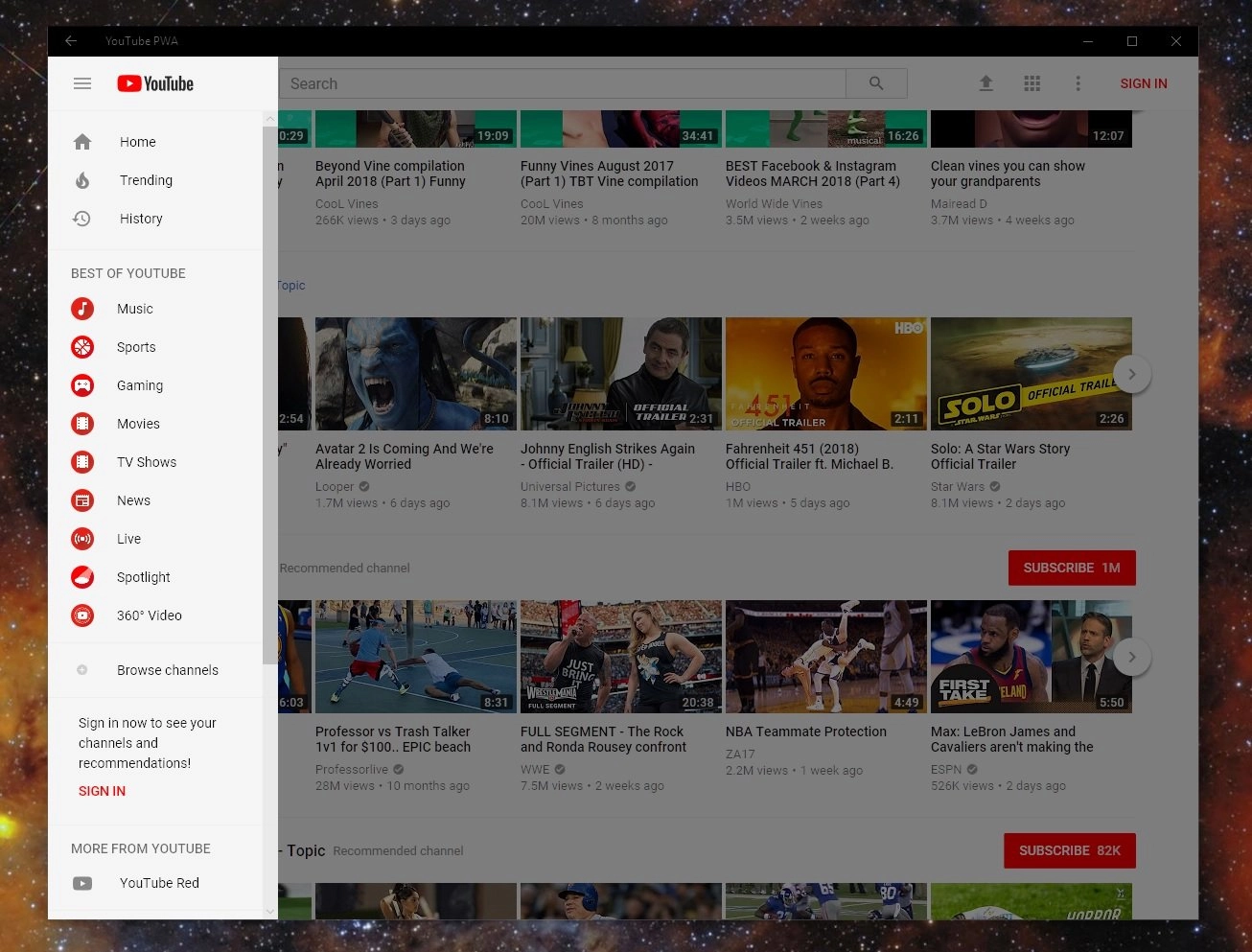This screenshot has width=1252, height=952.
Task: Click the hamburger menu icon
Action: pos(82,83)
